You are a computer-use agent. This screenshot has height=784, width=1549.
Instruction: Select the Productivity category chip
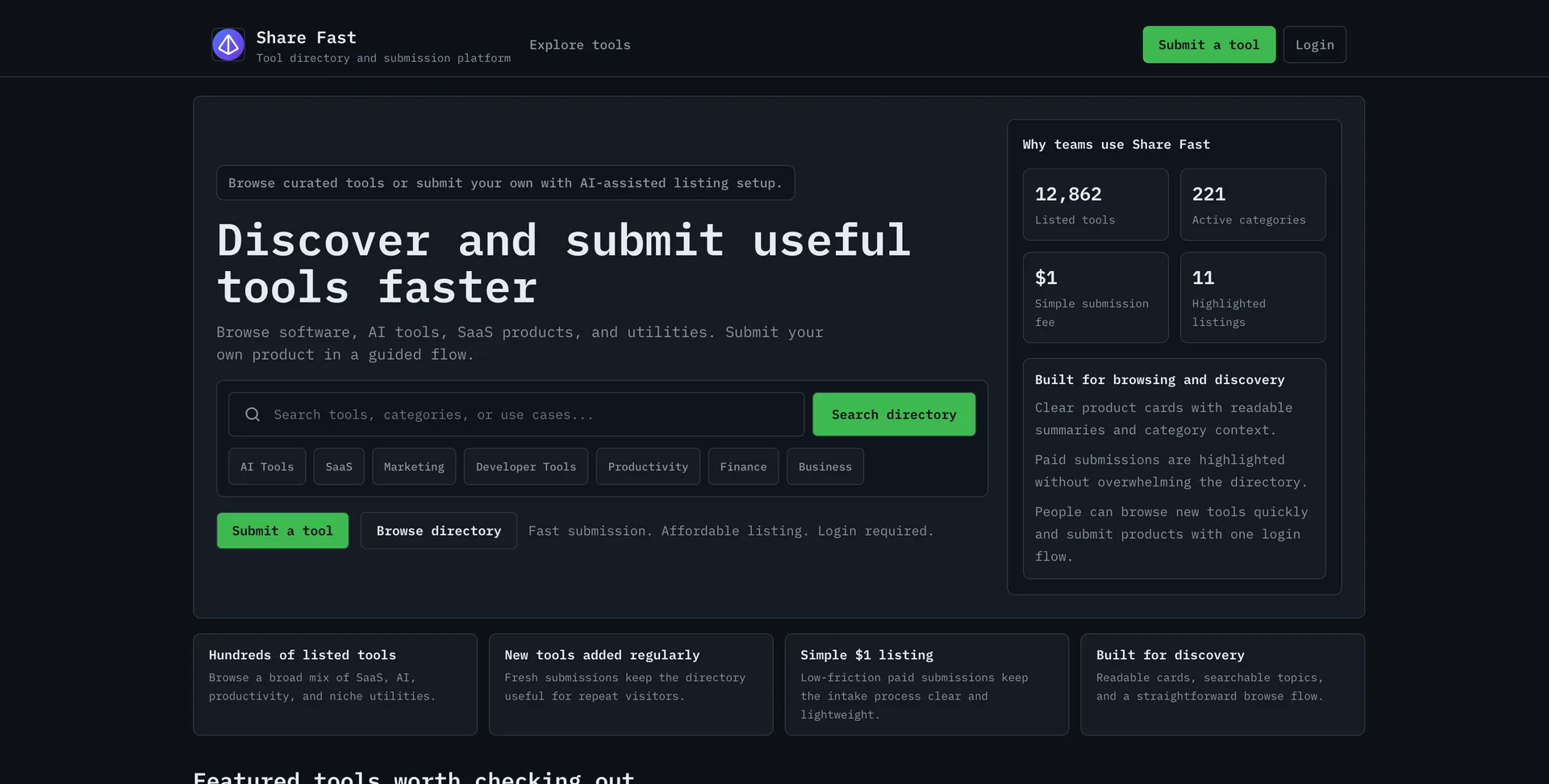click(648, 467)
